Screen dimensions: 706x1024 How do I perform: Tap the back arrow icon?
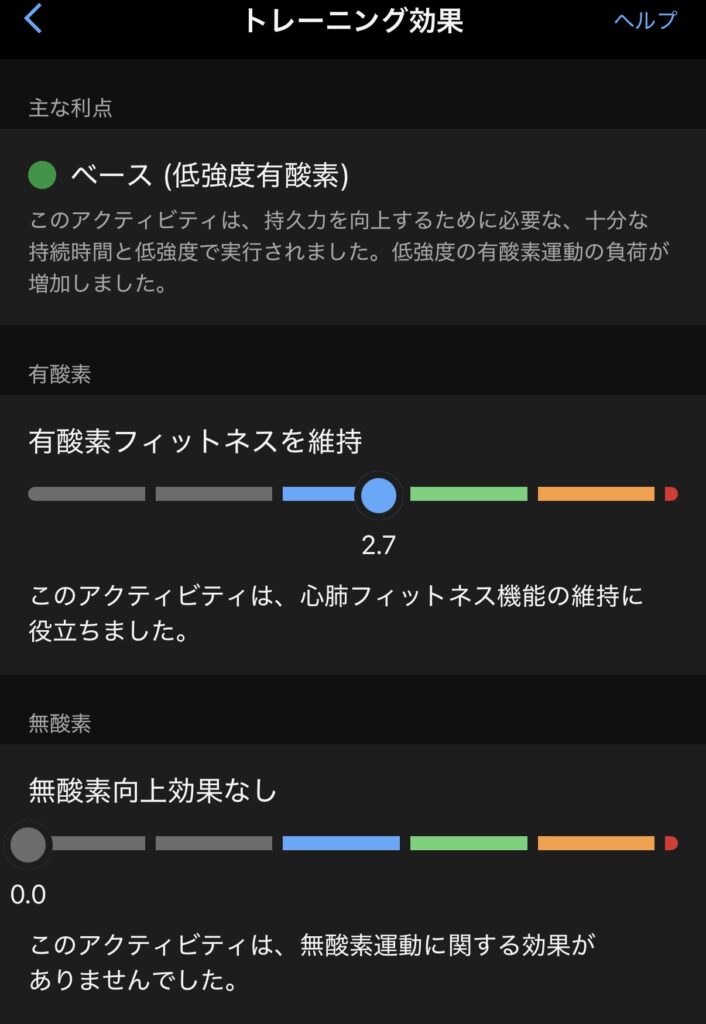(34, 19)
